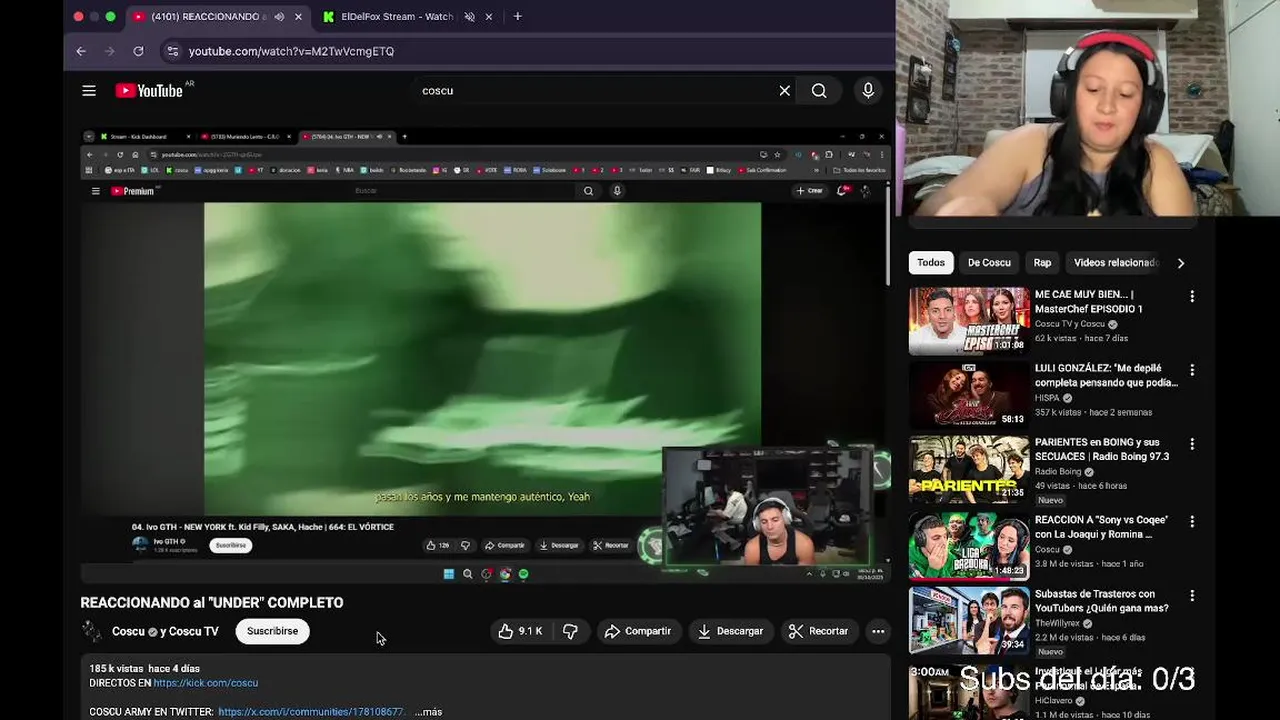Open the kick.com/coscu link
Viewport: 1280px width, 720px height.
205,683
